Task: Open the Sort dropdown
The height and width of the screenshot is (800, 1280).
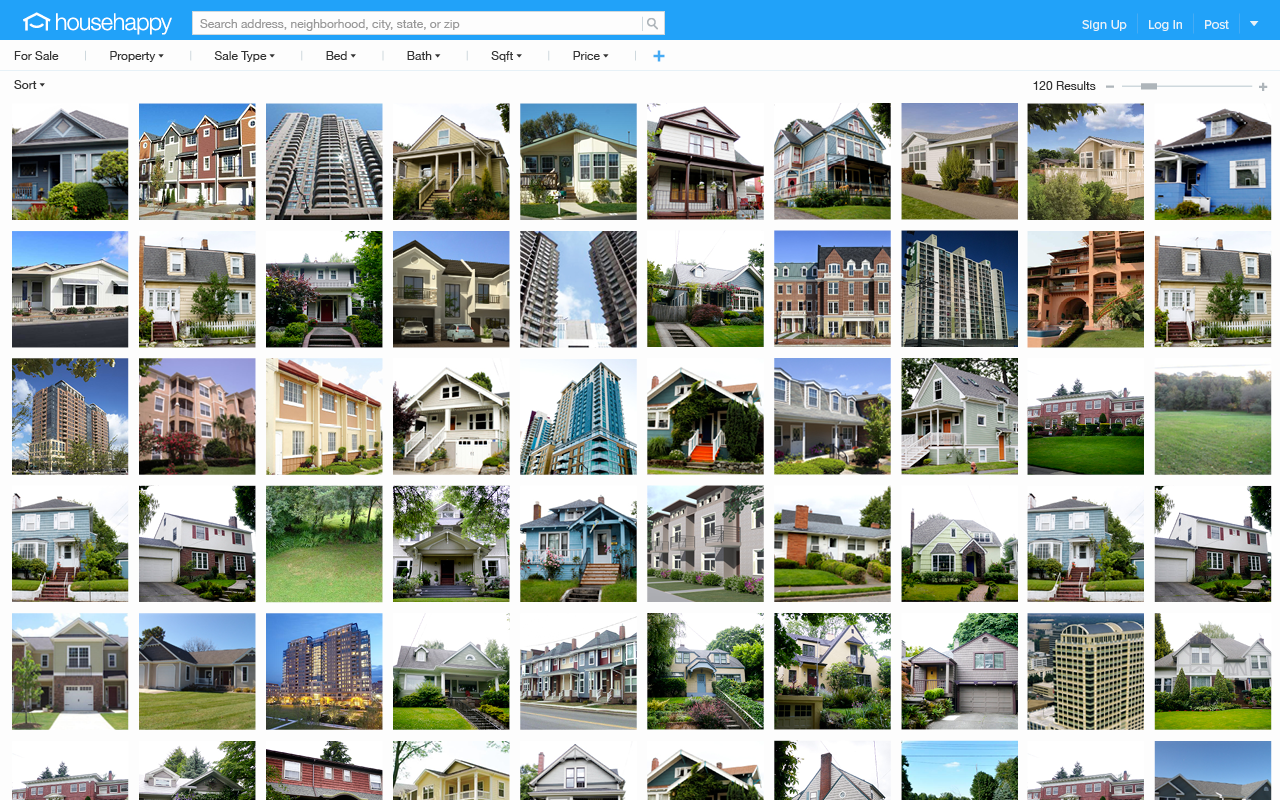Action: click(x=29, y=85)
